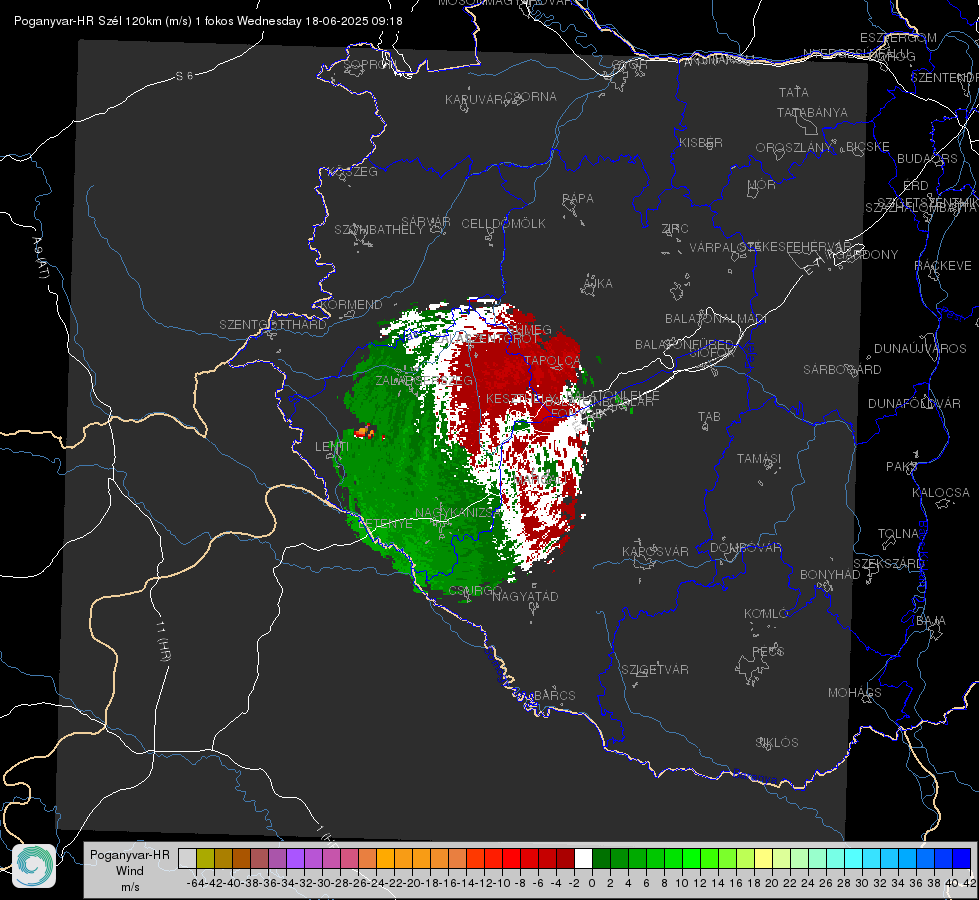The image size is (979, 900).
Task: Click the small orange echo near LENTI
Action: 365,432
